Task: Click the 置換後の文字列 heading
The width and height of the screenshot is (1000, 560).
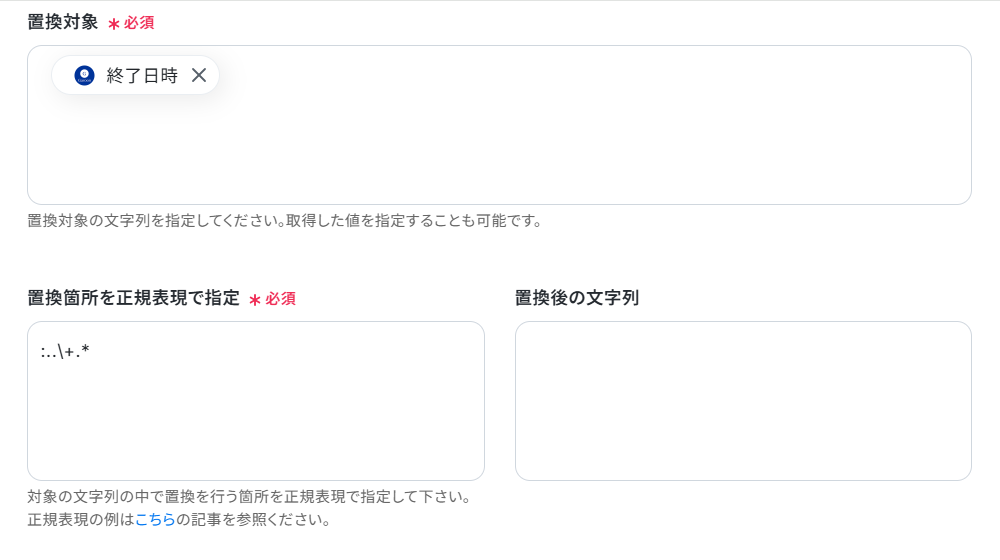Action: click(x=577, y=298)
